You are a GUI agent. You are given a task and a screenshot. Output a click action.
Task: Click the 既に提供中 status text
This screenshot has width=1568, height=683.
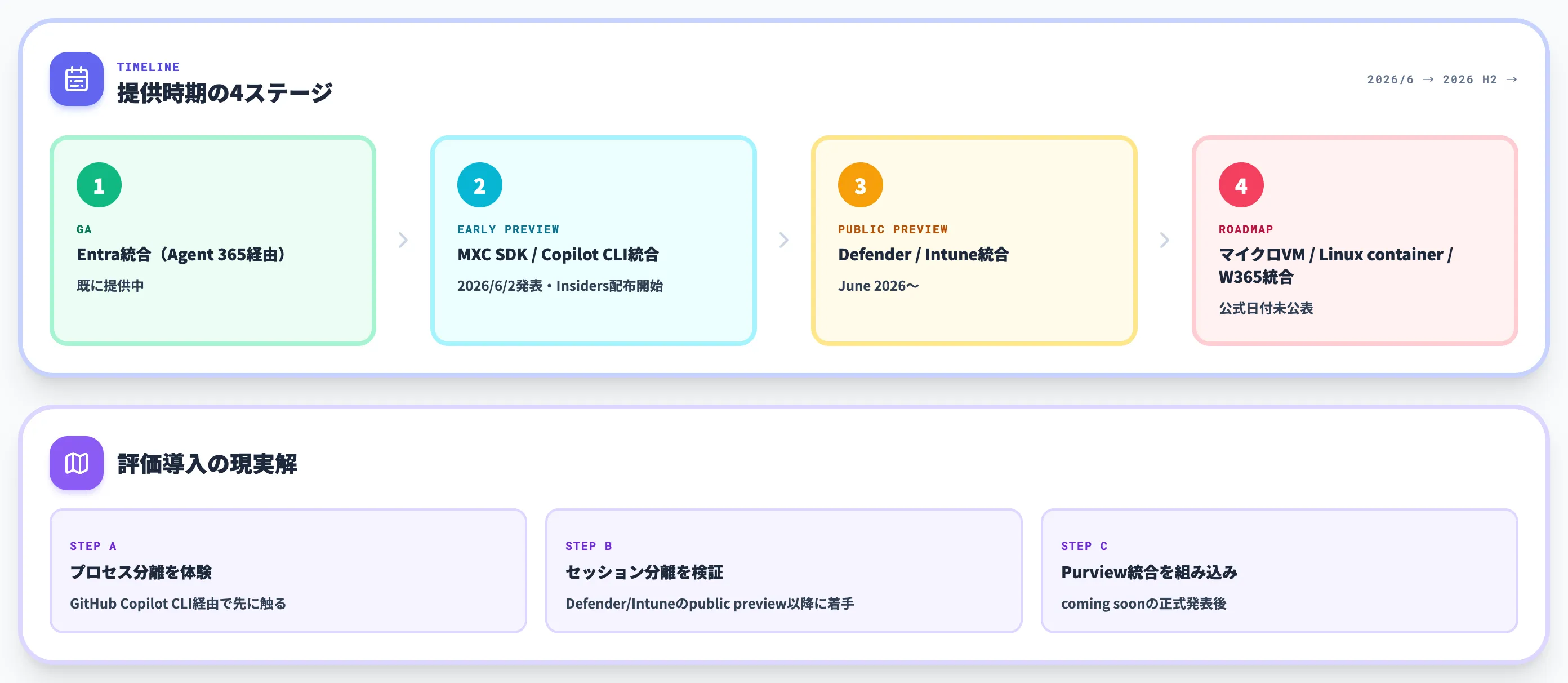[110, 286]
